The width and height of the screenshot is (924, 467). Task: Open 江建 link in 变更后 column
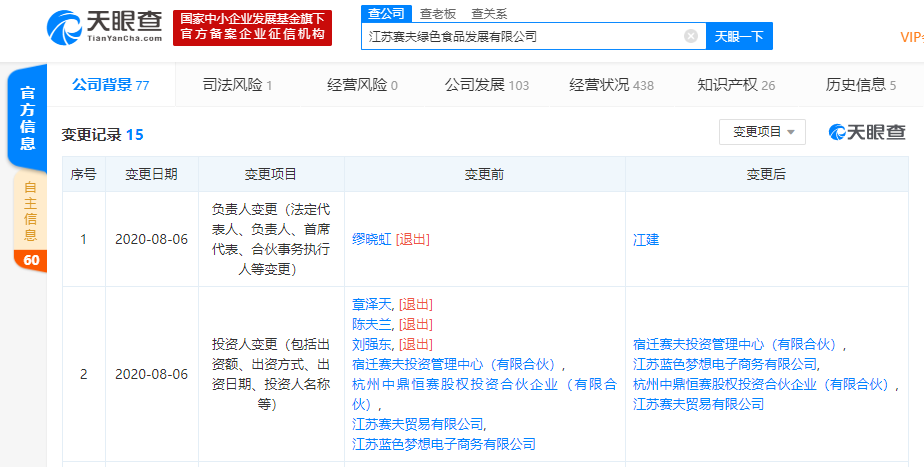click(646, 240)
